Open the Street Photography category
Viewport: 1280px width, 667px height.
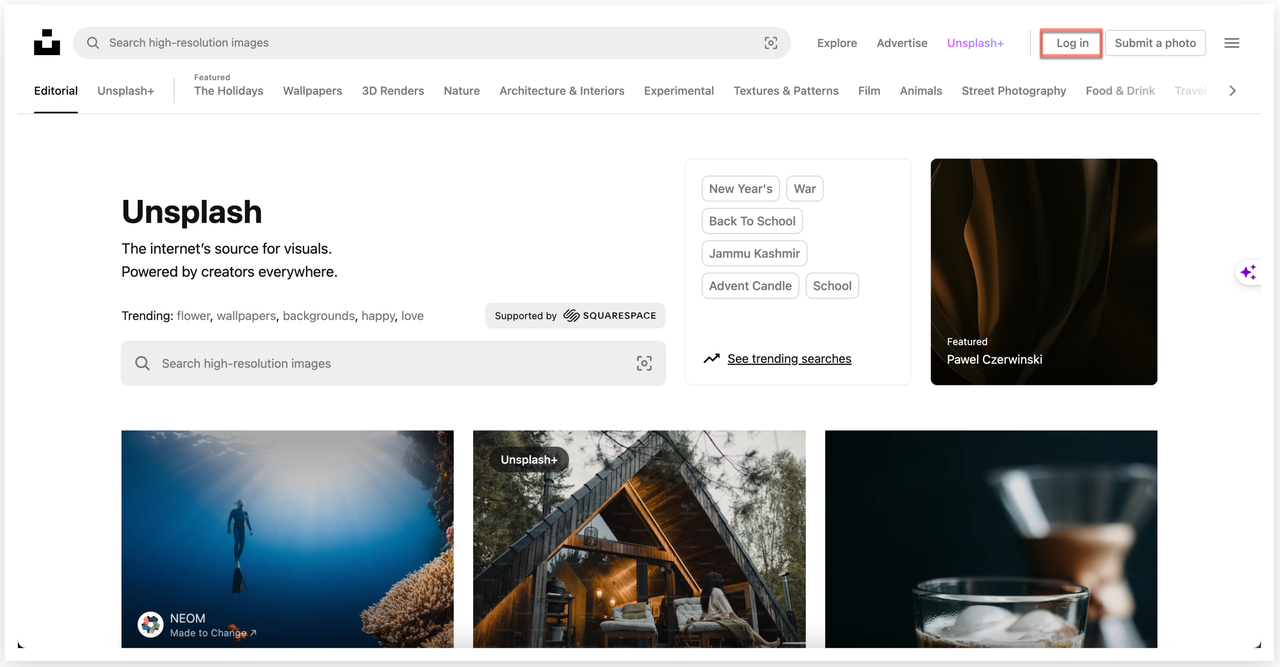(1014, 91)
